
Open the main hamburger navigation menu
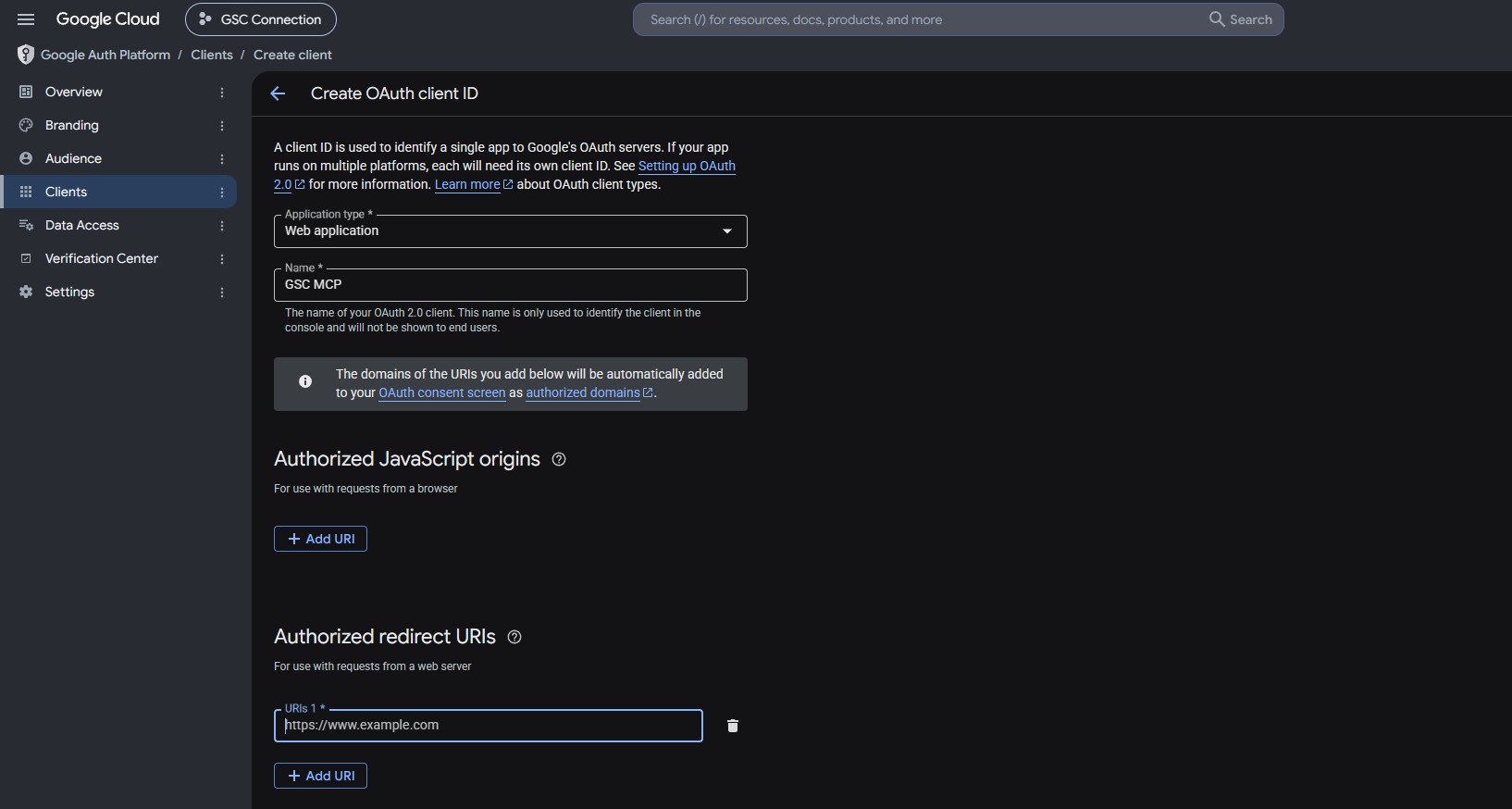(26, 19)
